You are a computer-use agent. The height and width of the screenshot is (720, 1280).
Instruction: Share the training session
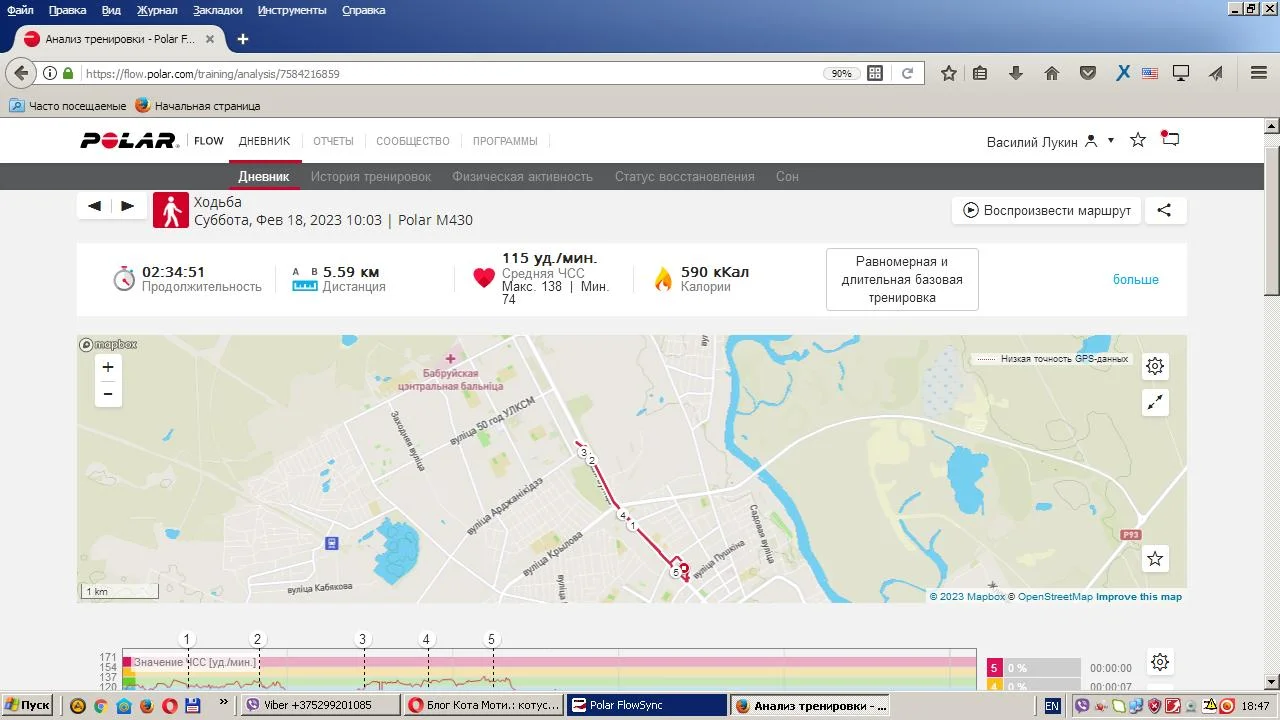pos(1165,210)
